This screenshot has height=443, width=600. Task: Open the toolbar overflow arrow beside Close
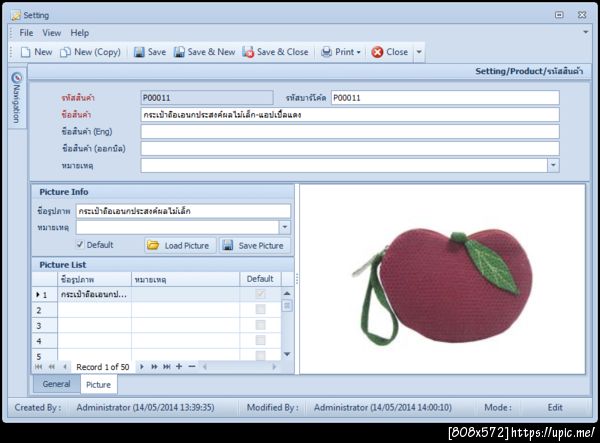coord(419,52)
